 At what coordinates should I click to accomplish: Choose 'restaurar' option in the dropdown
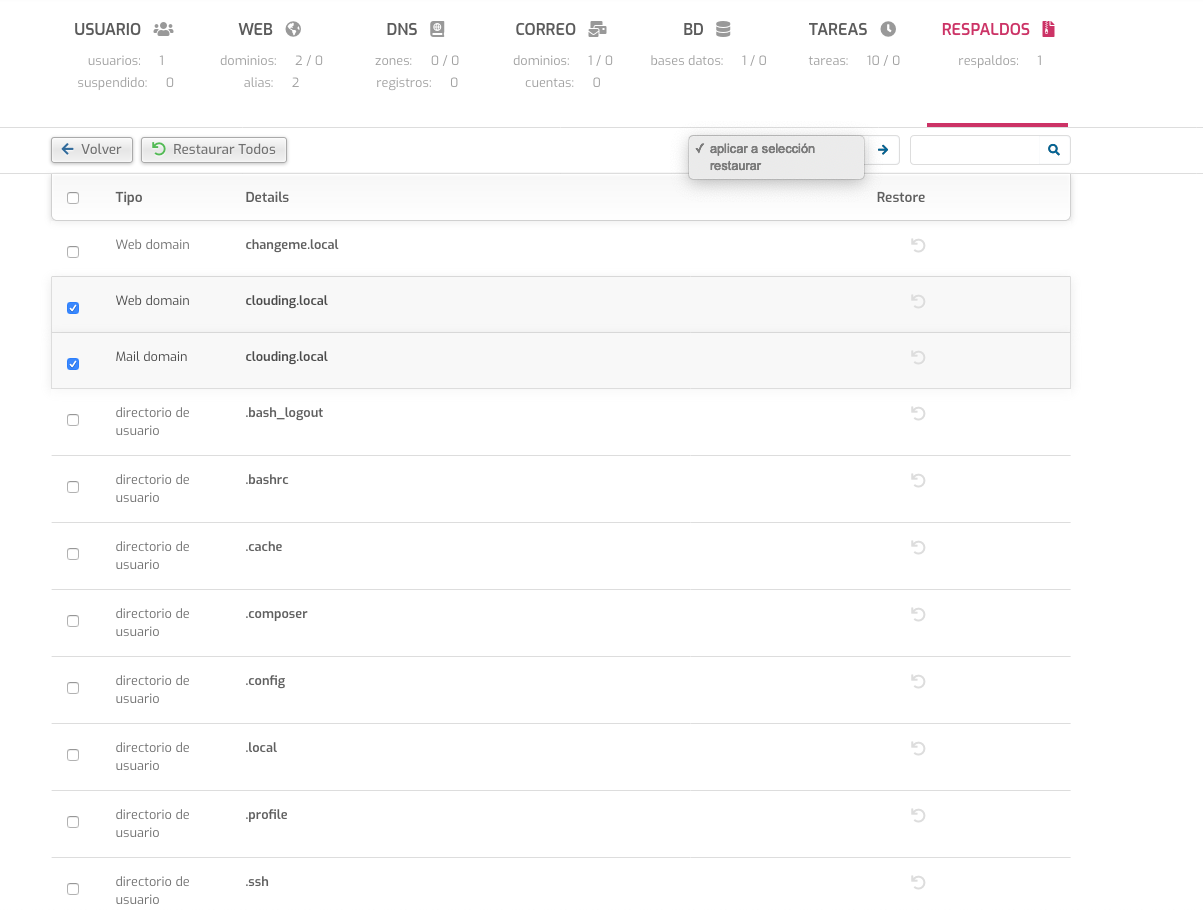pos(776,166)
